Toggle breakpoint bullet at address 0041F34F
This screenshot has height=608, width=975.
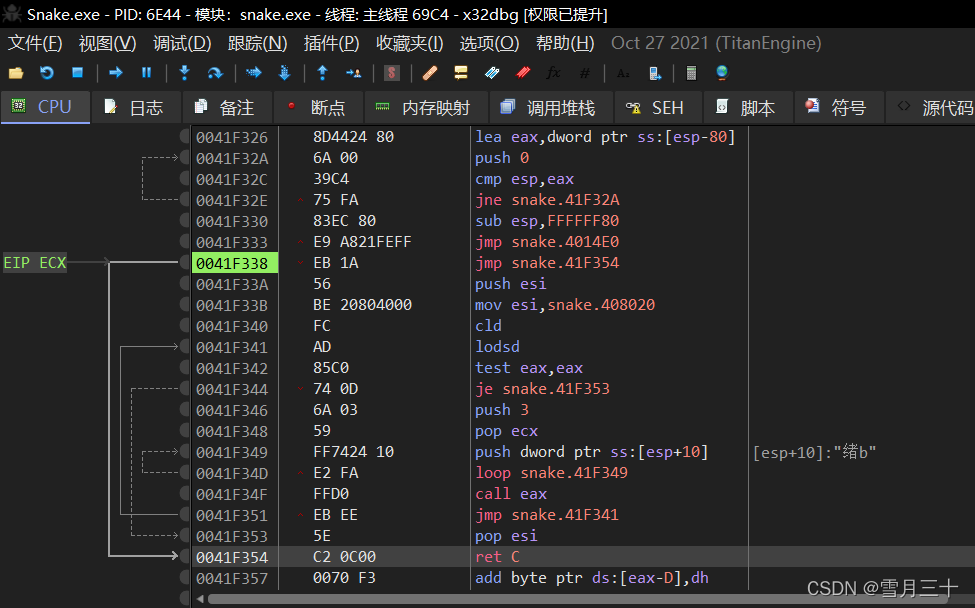click(185, 494)
